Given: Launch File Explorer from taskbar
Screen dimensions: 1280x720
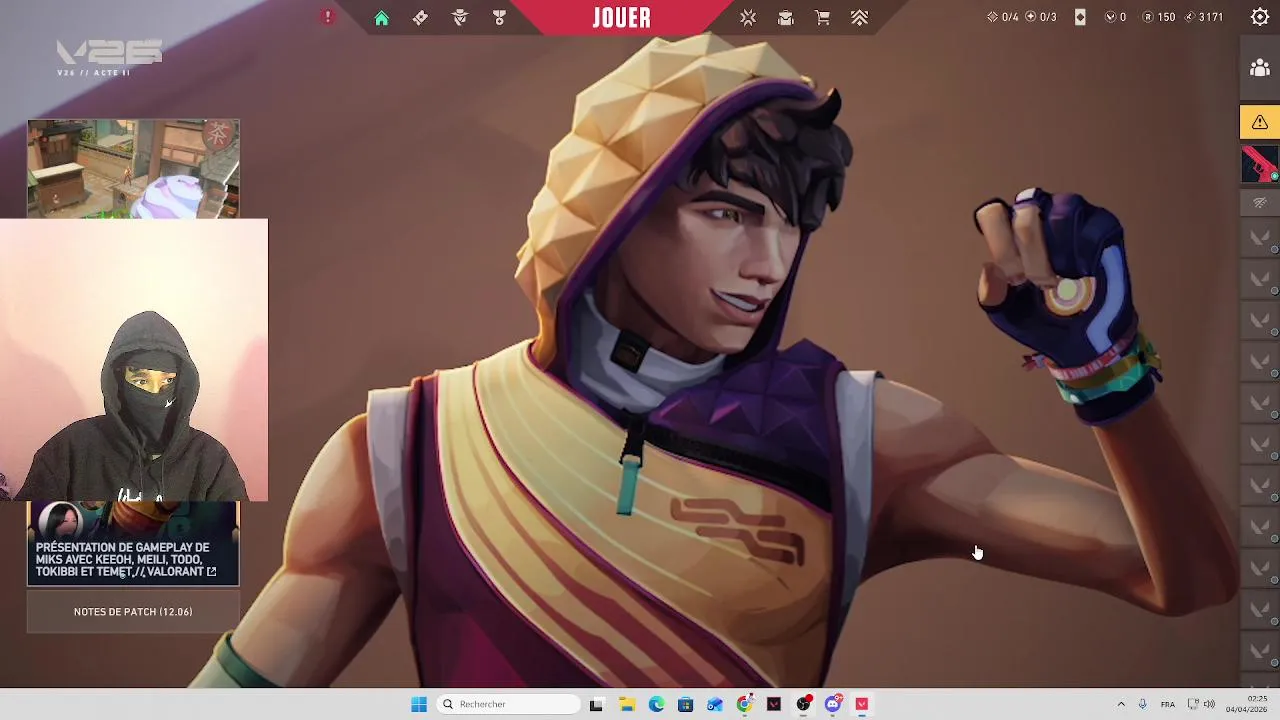Looking at the screenshot, I should click(x=627, y=704).
